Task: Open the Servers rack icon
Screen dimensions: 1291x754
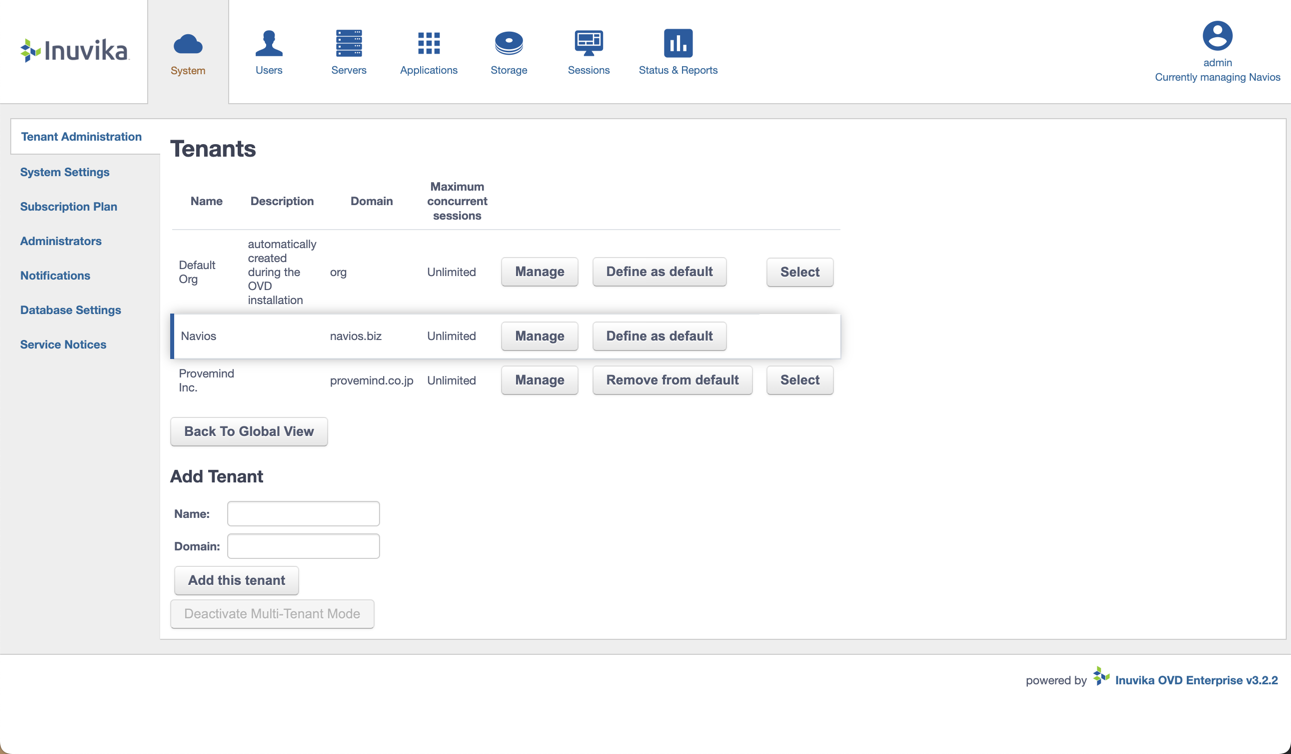Action: click(349, 43)
